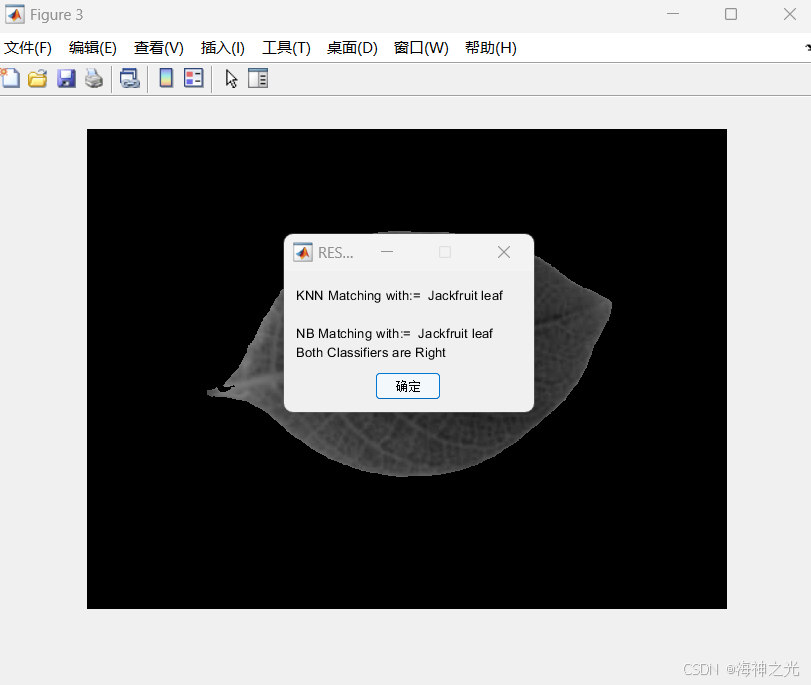This screenshot has height=685, width=811.
Task: Open the 插入(I) menu
Action: point(222,47)
